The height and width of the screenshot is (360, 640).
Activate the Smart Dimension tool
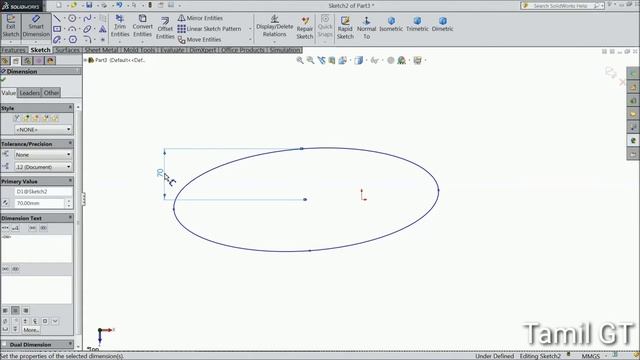click(36, 27)
